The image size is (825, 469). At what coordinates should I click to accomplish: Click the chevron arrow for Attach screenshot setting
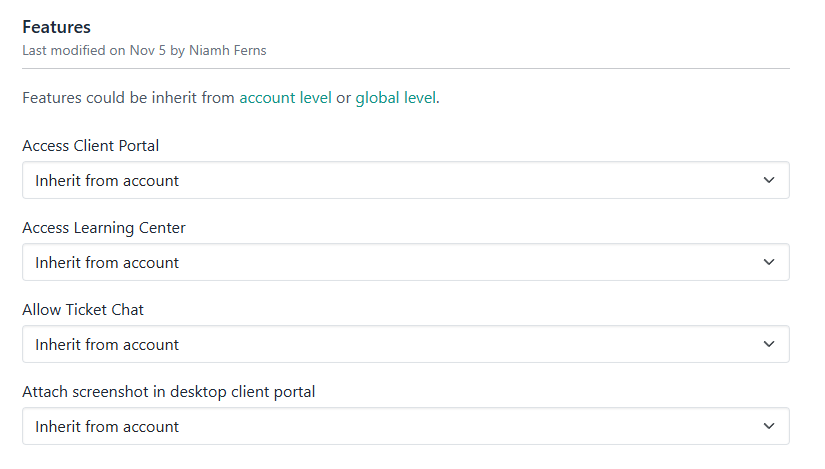click(768, 427)
